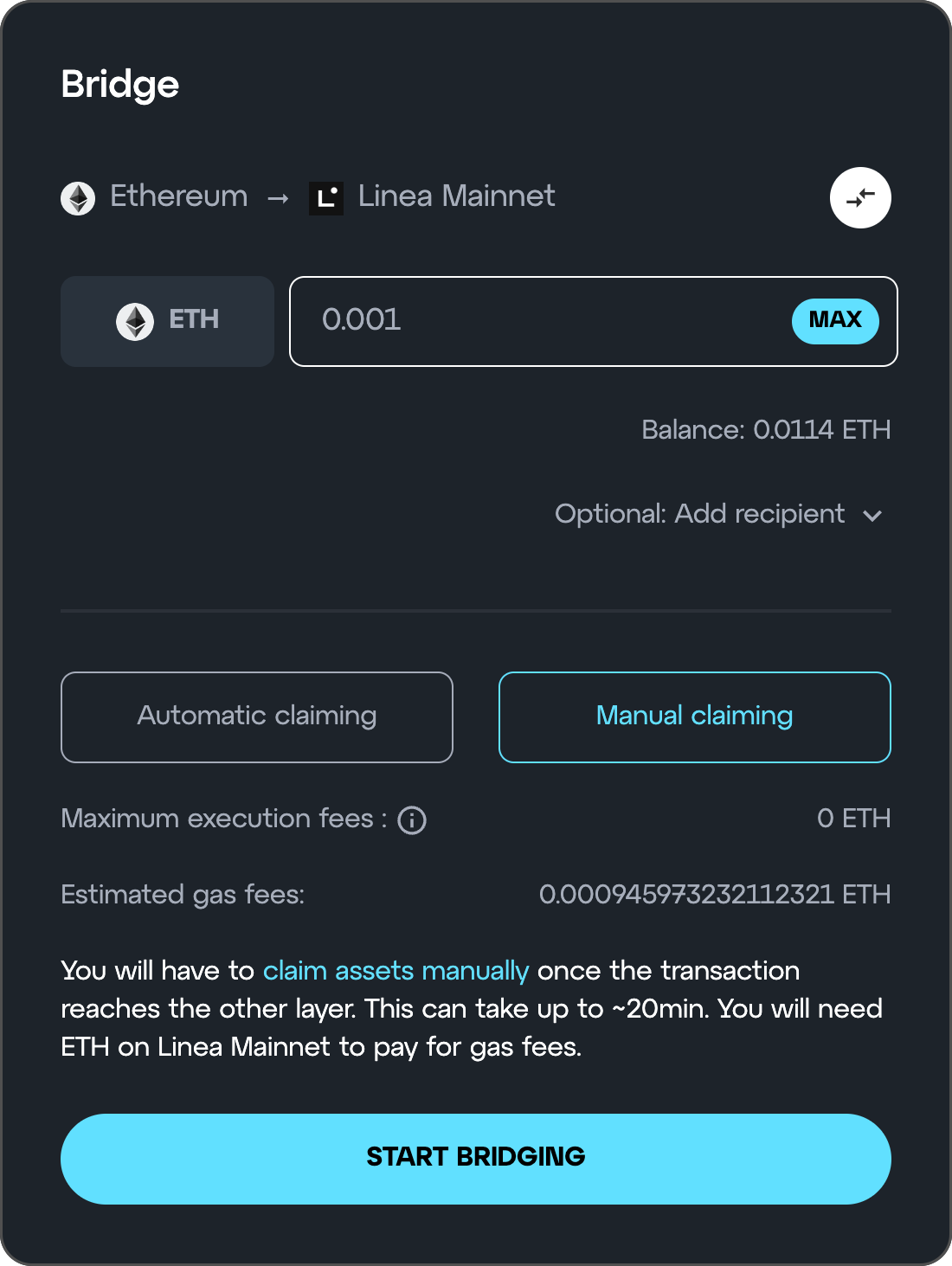The height and width of the screenshot is (1266, 952).
Task: Expand the Optional: Add recipient chevron
Action: (x=872, y=516)
